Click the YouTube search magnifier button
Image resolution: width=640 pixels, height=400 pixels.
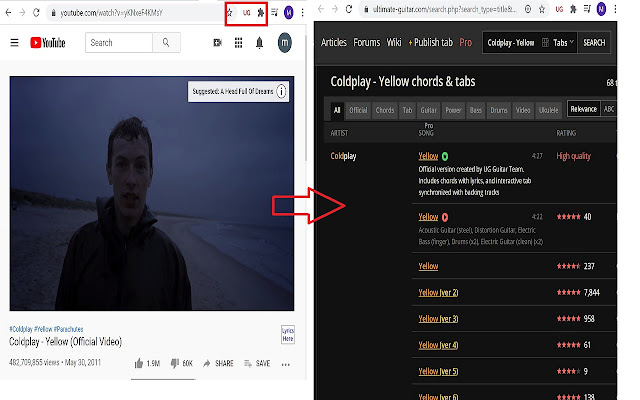coord(166,42)
